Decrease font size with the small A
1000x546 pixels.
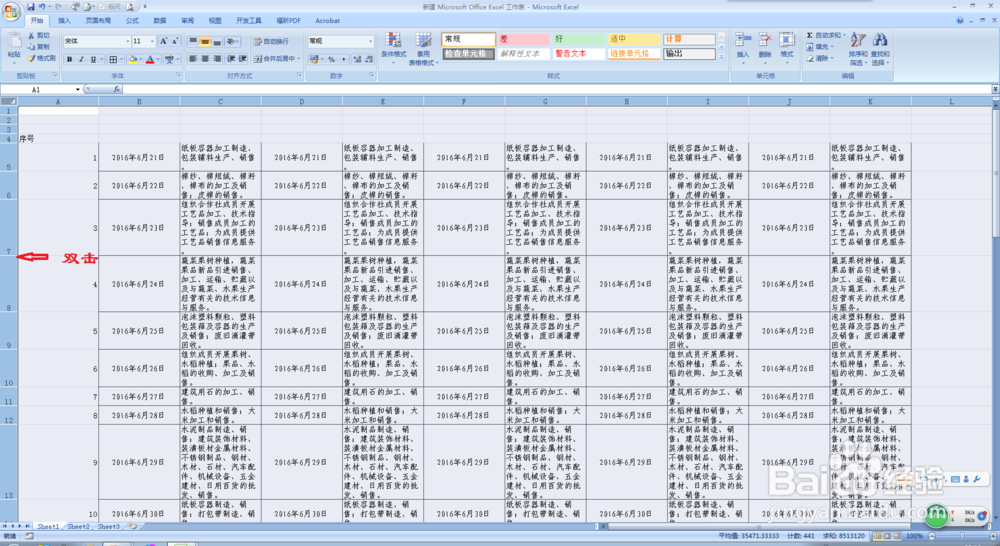click(175, 41)
